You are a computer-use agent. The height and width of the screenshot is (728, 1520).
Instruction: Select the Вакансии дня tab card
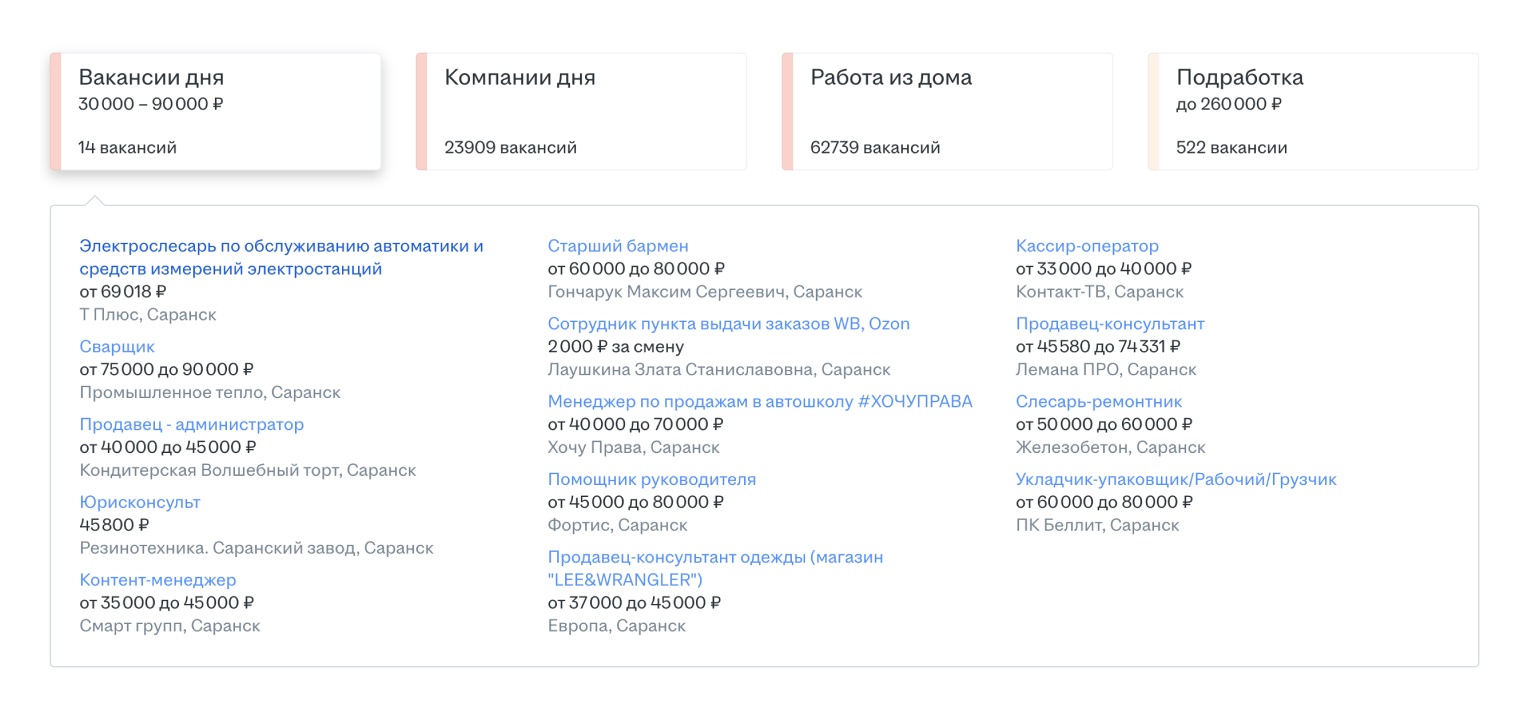pos(215,111)
